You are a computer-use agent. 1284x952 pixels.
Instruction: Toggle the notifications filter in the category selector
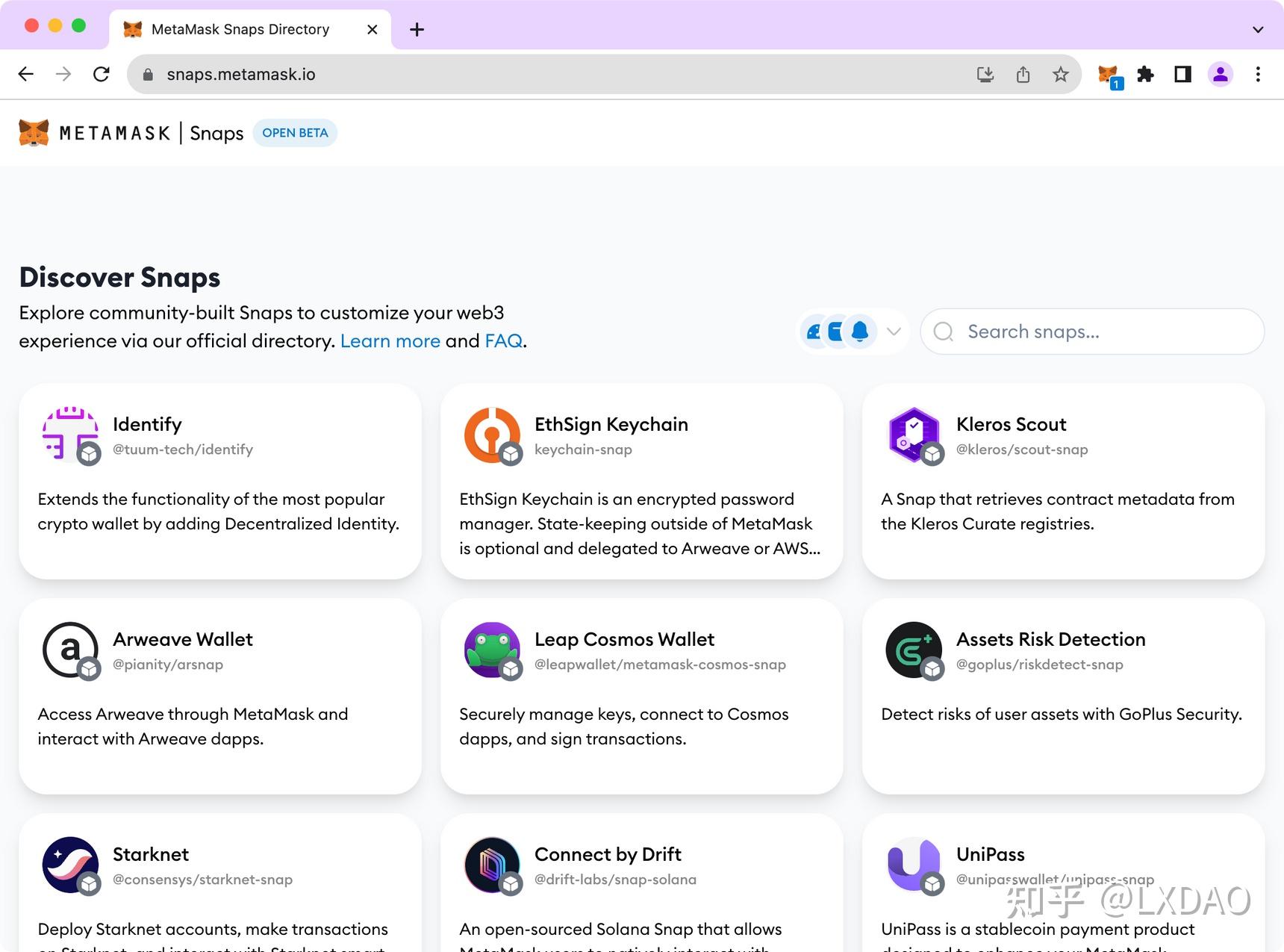tap(860, 331)
